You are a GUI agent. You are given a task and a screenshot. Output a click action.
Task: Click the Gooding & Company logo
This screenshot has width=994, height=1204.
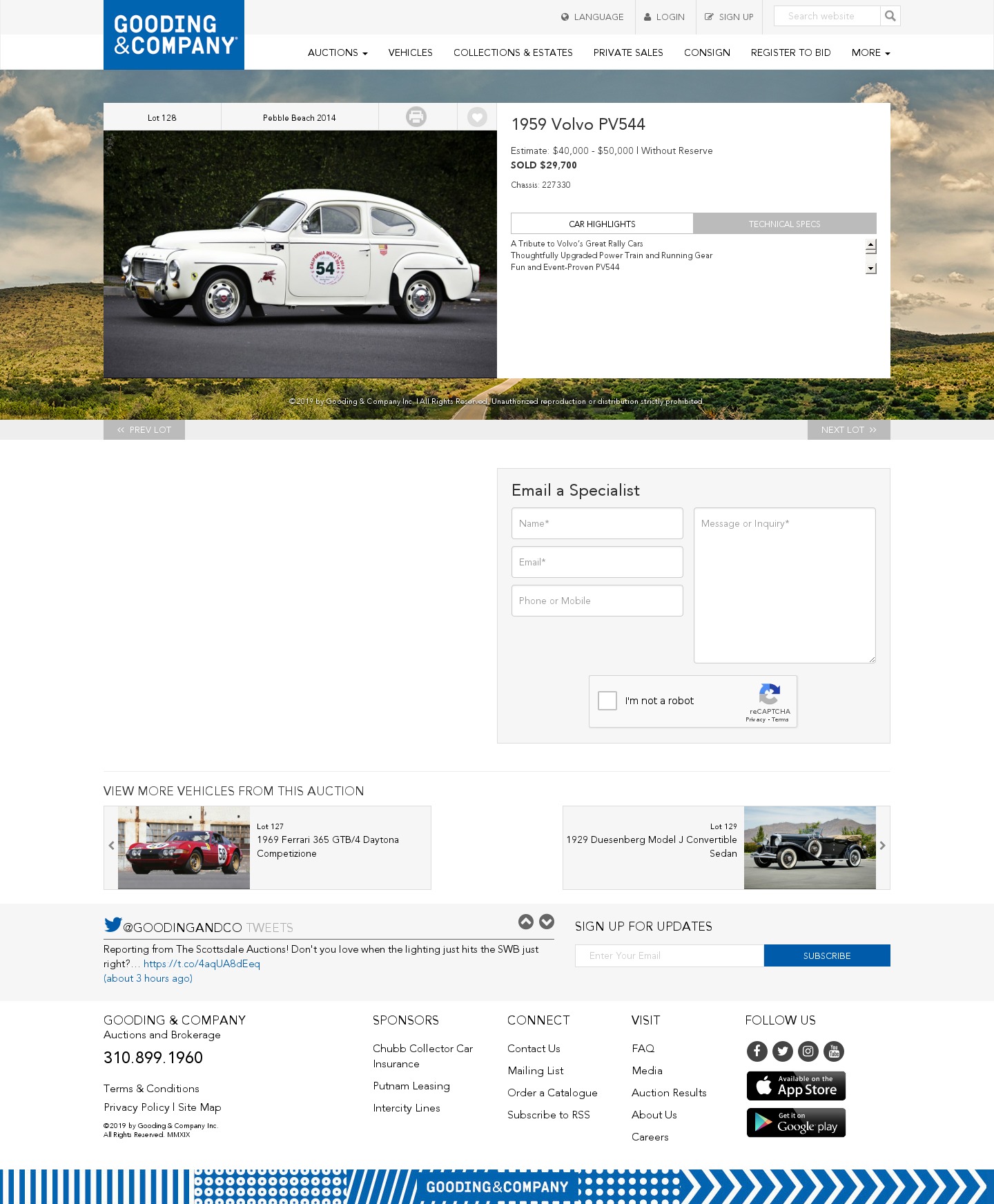pyautogui.click(x=174, y=35)
